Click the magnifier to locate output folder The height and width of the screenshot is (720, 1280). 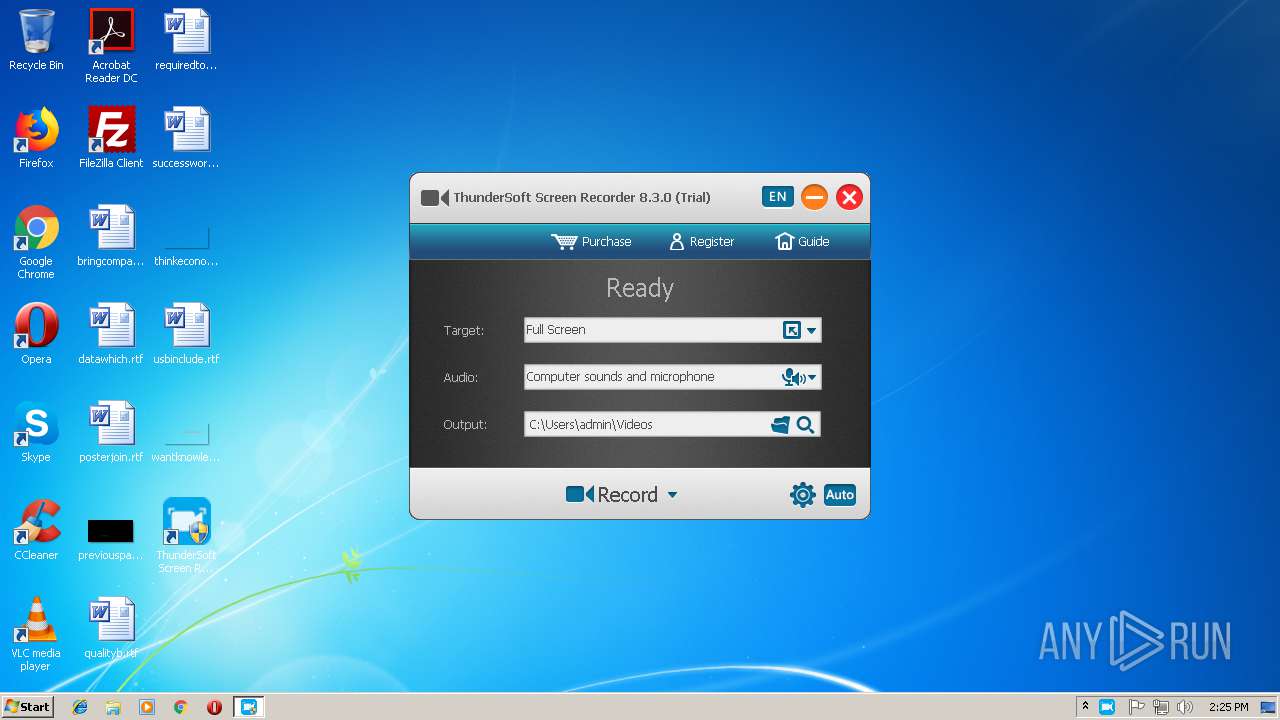pos(805,425)
